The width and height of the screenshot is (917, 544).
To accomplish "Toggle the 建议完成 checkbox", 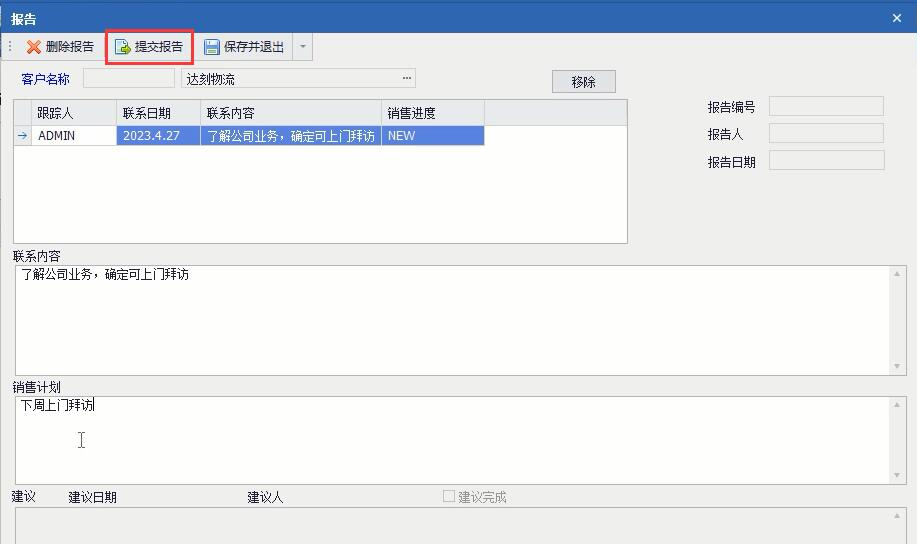I will [x=449, y=496].
